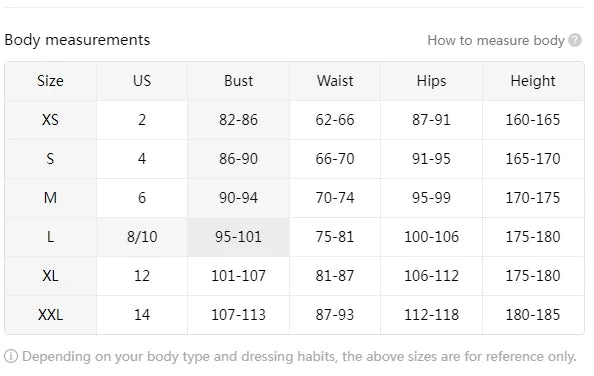The height and width of the screenshot is (376, 594).
Task: Click the Hips column header
Action: pos(431,81)
